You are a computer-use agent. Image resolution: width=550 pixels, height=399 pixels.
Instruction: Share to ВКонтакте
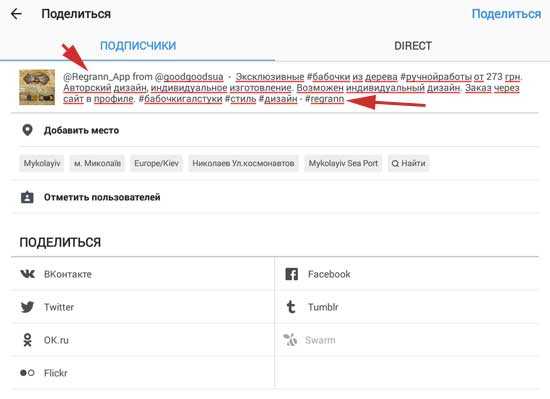(x=143, y=274)
